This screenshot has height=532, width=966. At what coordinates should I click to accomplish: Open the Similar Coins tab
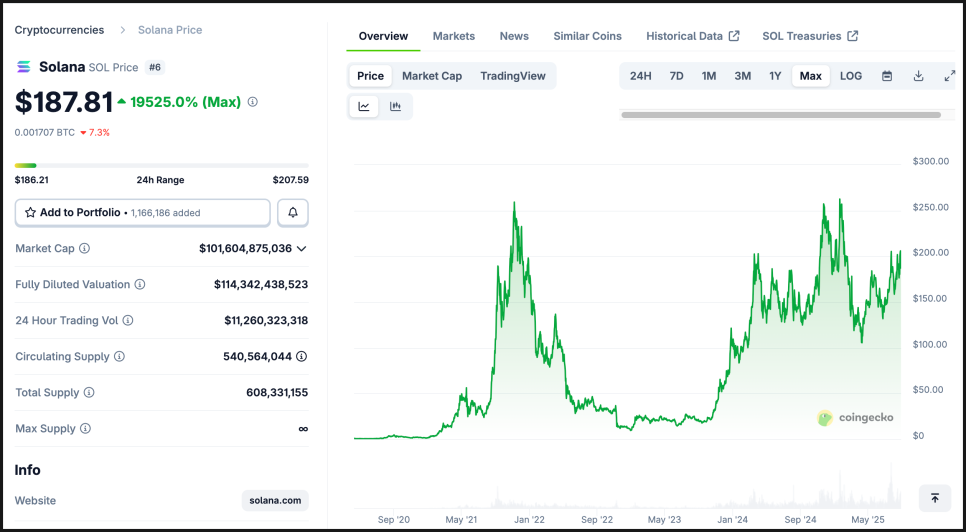click(587, 36)
